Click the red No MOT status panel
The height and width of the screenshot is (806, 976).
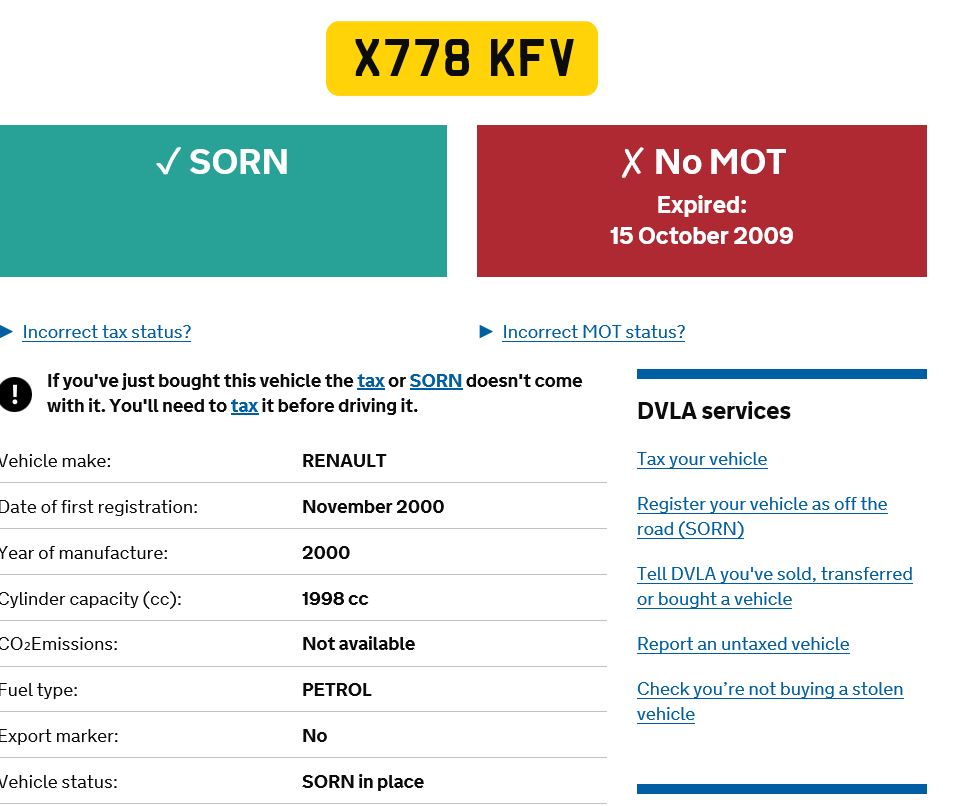701,200
